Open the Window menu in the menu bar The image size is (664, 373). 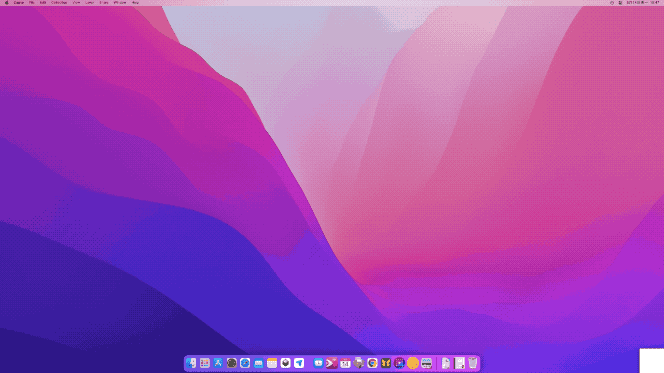120,3
